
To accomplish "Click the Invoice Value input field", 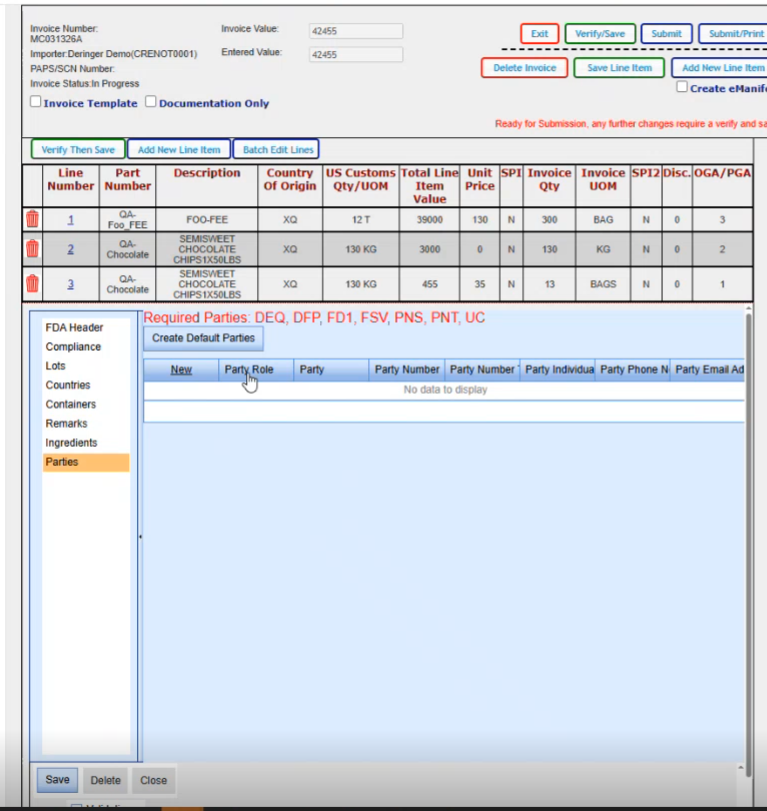I will point(355,31).
